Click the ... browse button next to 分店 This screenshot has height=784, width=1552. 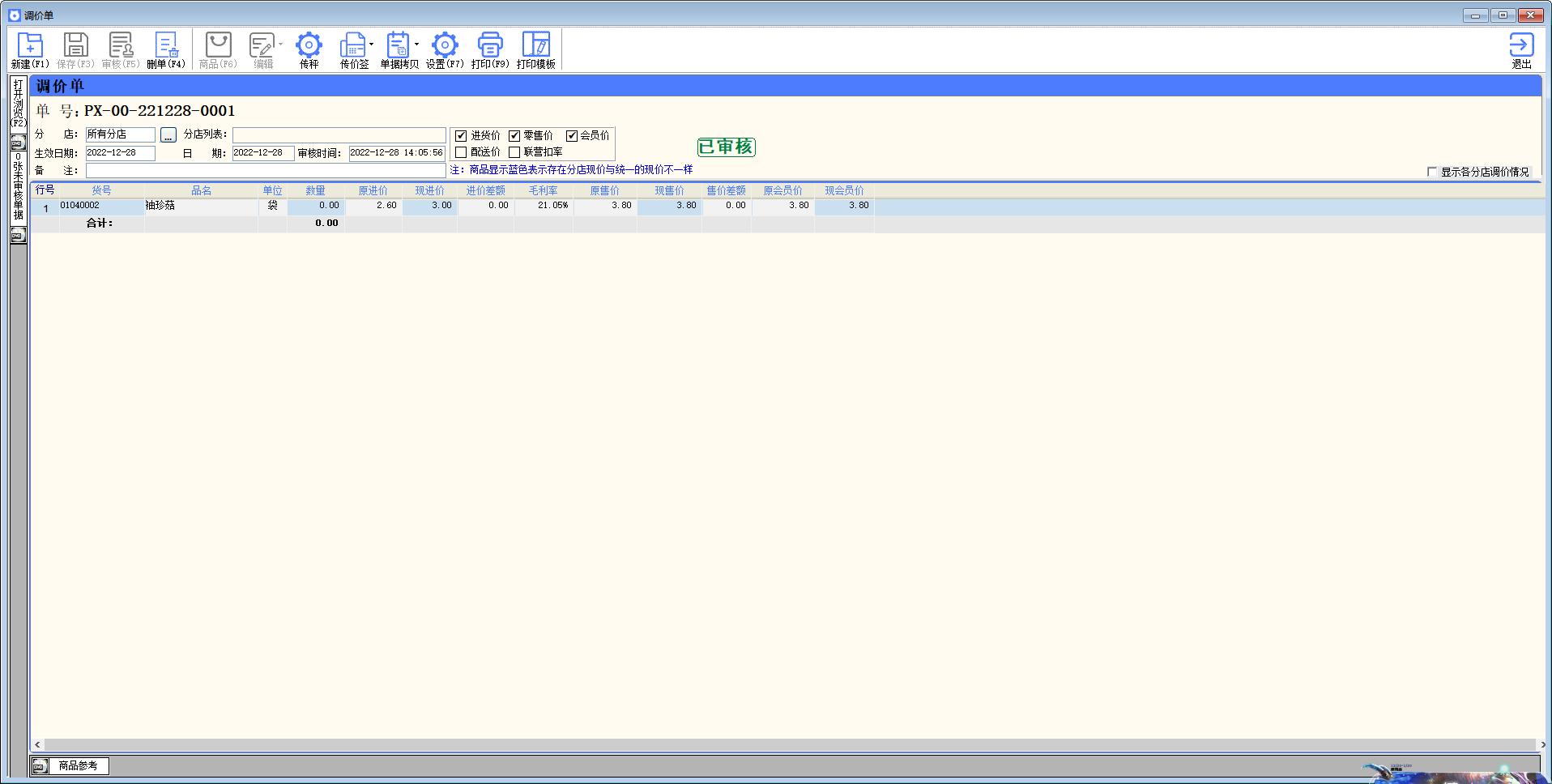pos(168,134)
